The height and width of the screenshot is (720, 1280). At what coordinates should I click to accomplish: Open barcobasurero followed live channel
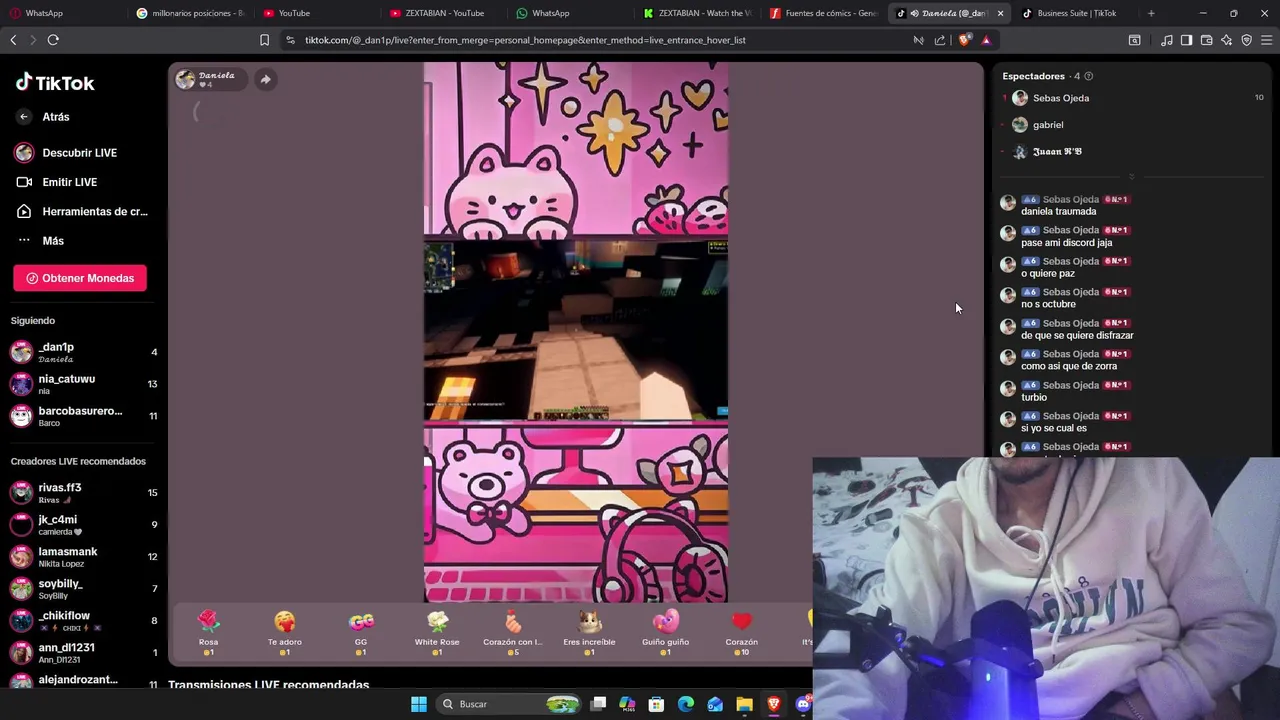click(82, 416)
